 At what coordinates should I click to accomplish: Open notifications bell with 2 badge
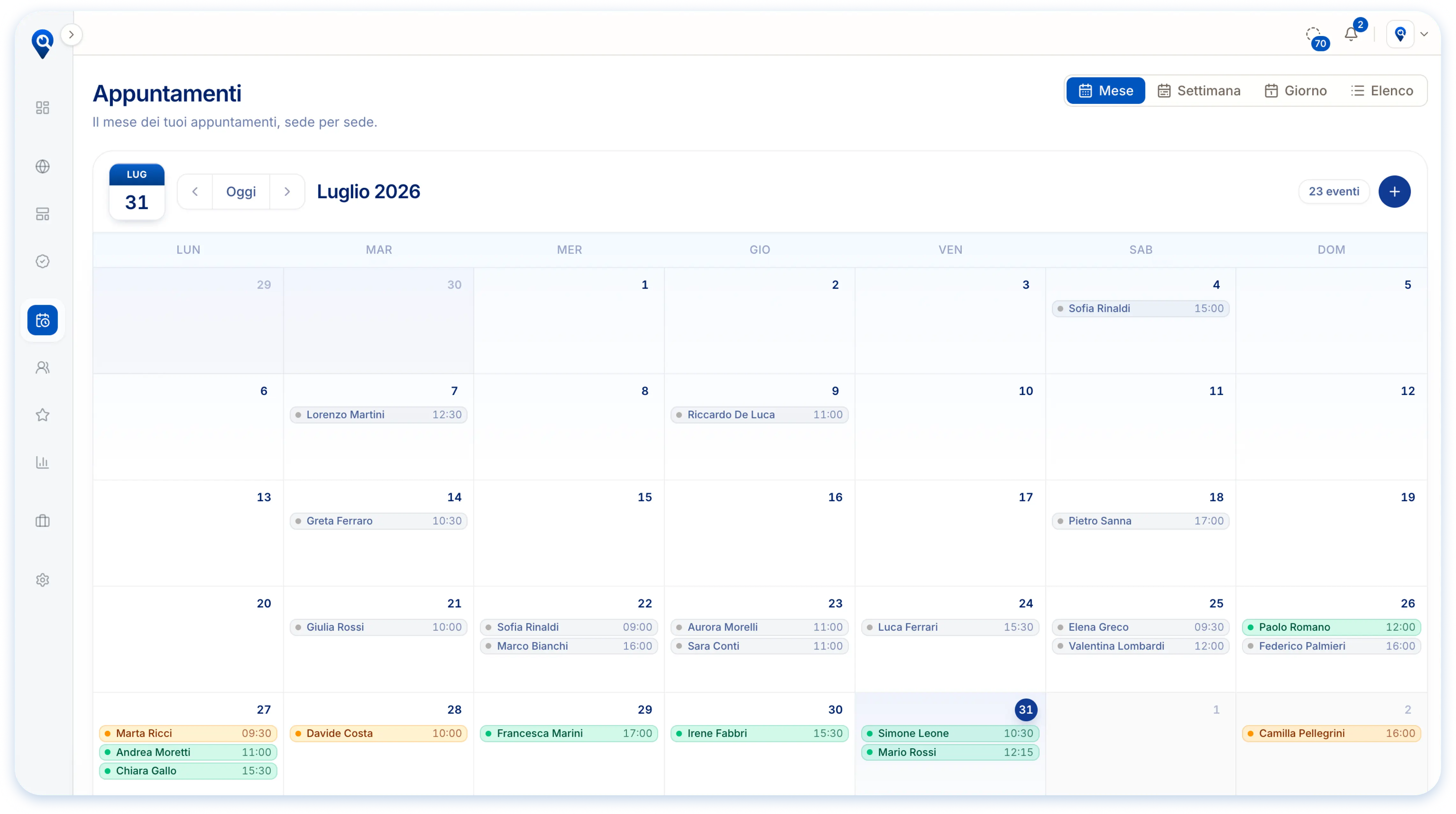pos(1352,34)
